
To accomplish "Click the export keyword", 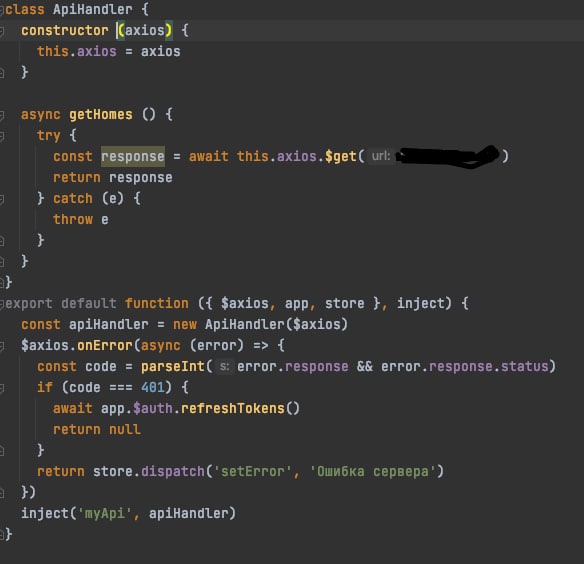I will tap(29, 304).
